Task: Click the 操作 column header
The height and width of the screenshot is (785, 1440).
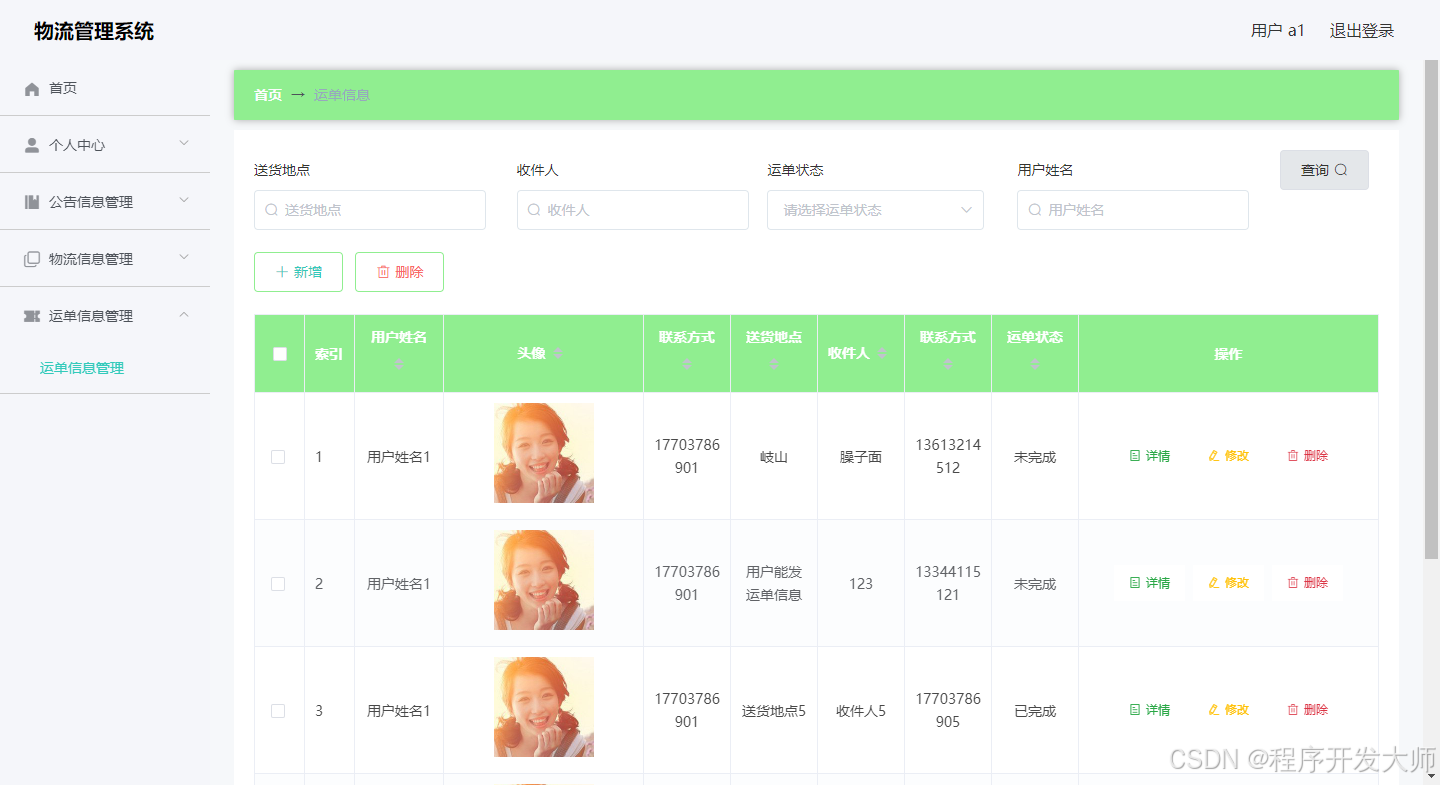Action: click(x=1228, y=354)
